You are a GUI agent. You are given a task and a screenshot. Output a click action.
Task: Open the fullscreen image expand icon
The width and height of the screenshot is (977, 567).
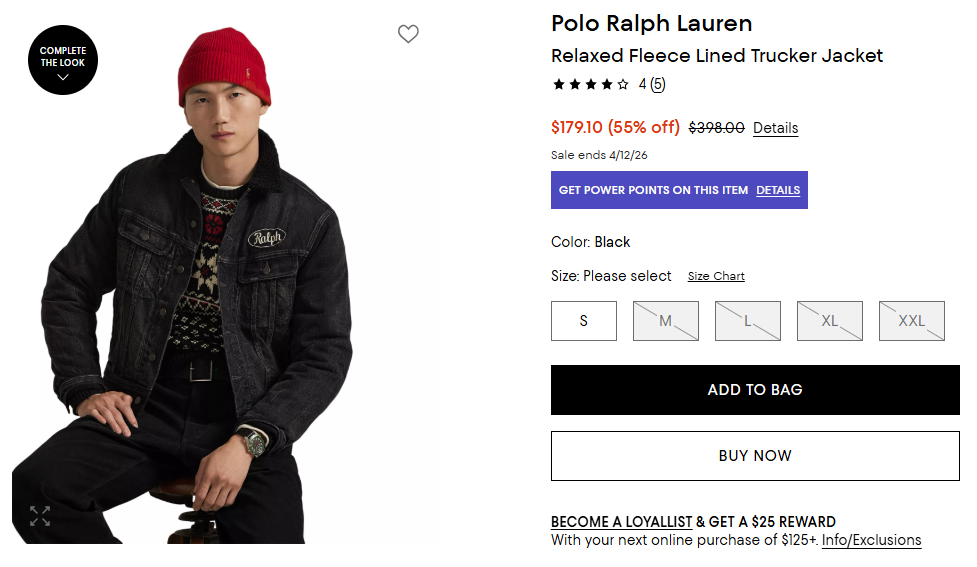[x=40, y=516]
